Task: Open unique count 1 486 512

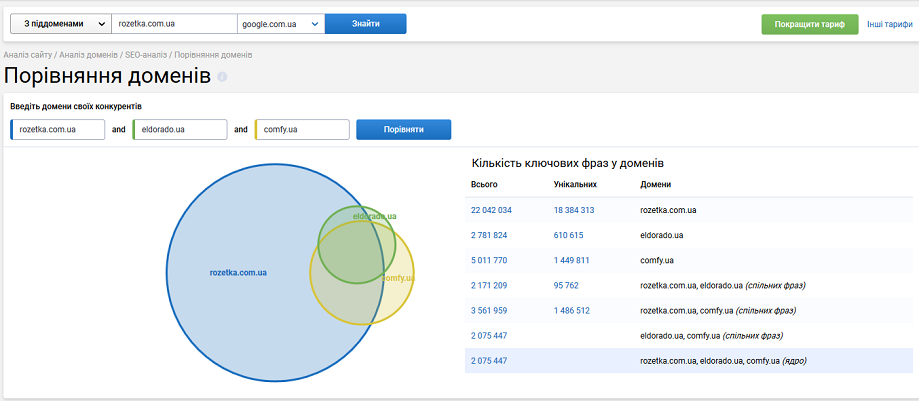Action: tap(571, 310)
